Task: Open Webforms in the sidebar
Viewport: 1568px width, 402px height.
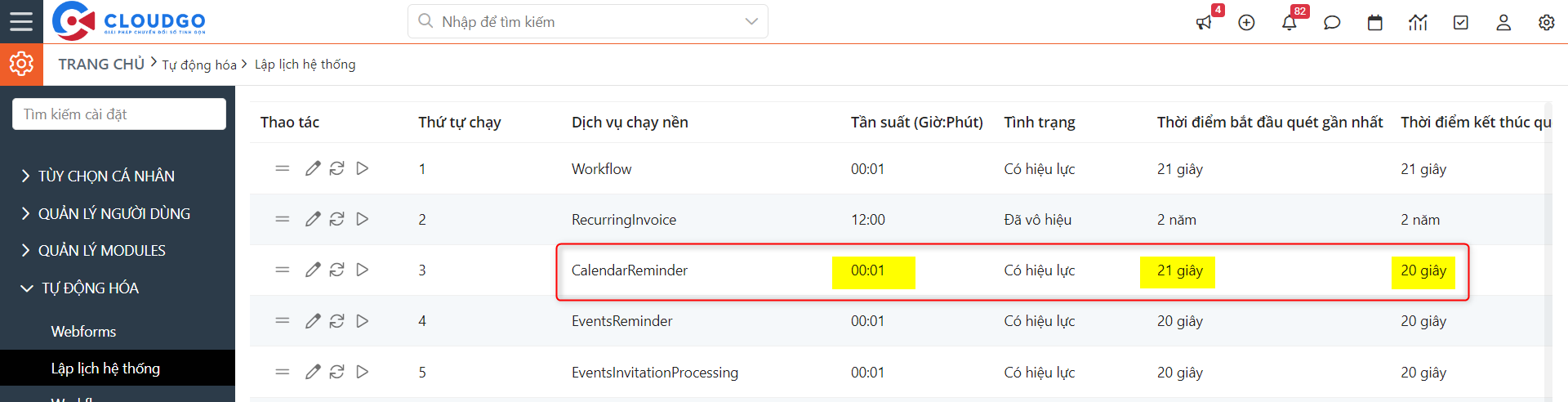Action: click(x=83, y=331)
